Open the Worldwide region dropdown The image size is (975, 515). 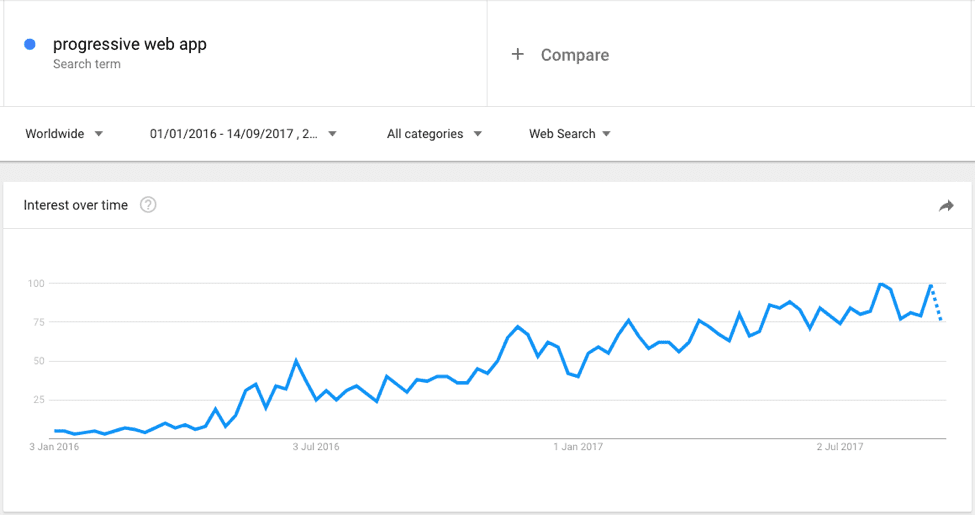64,134
